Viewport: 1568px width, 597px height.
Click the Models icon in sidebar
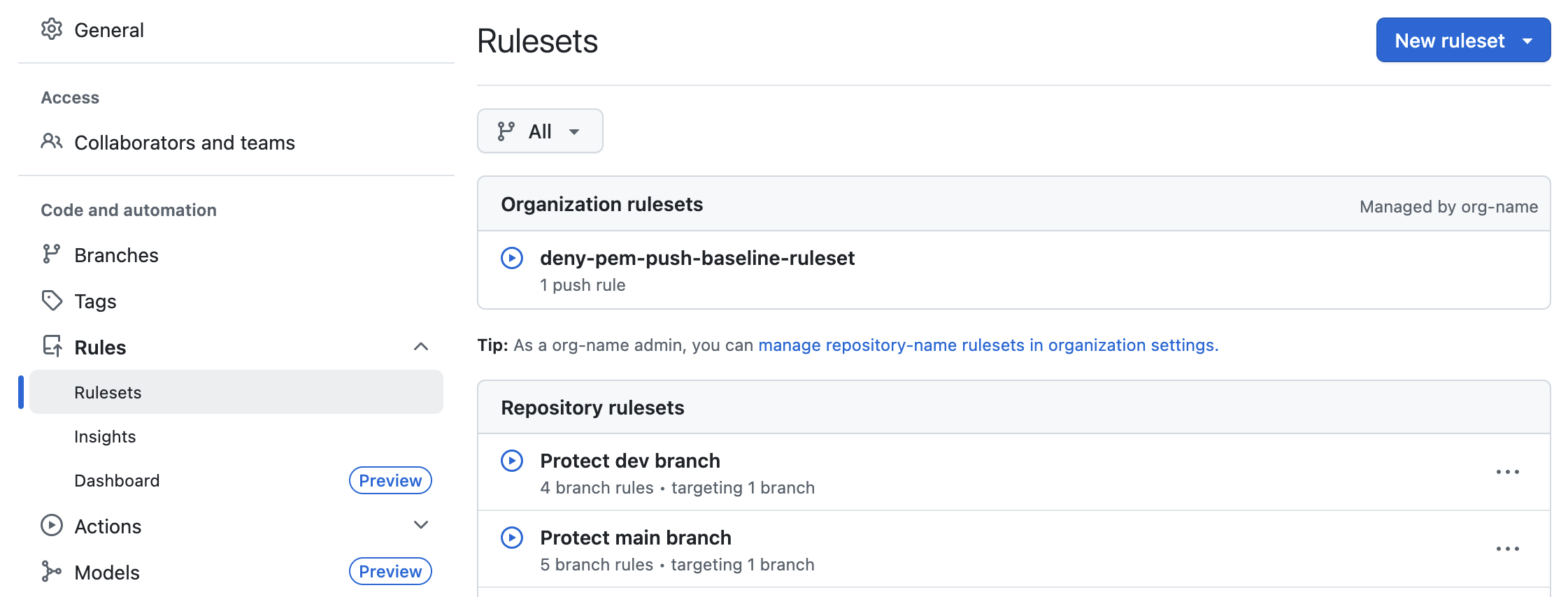tap(51, 572)
